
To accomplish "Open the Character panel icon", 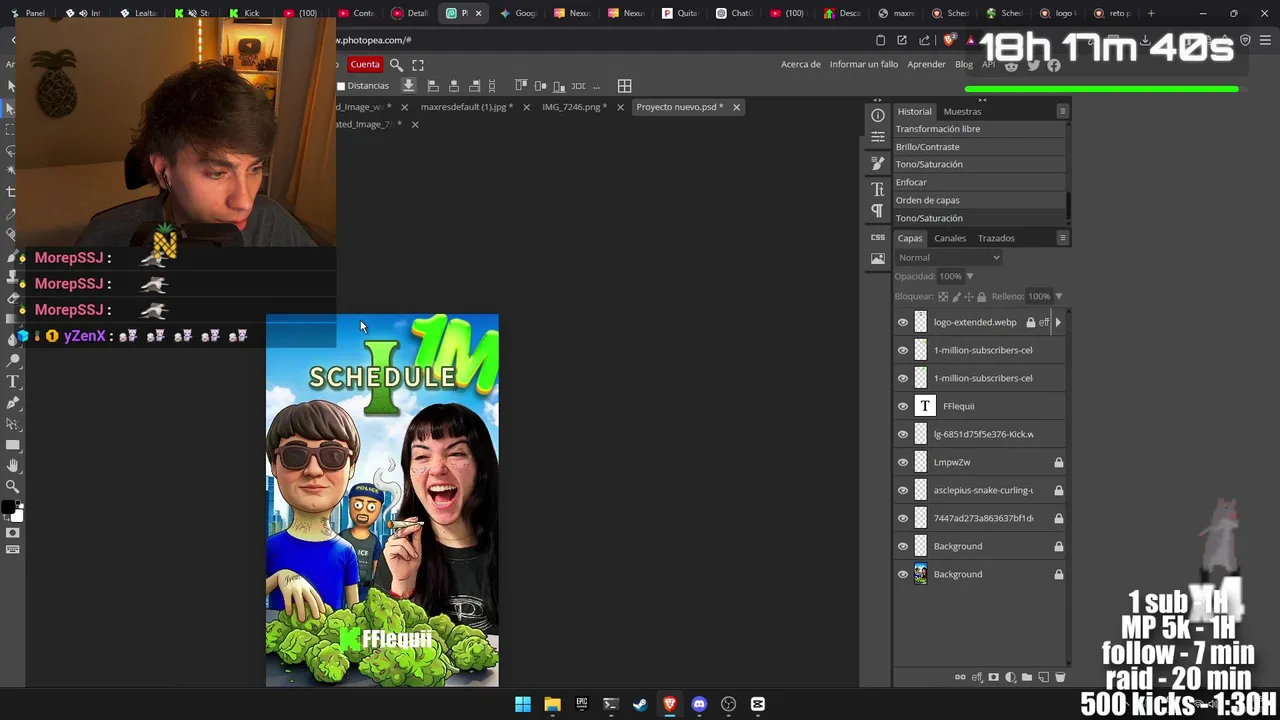I will [877, 189].
